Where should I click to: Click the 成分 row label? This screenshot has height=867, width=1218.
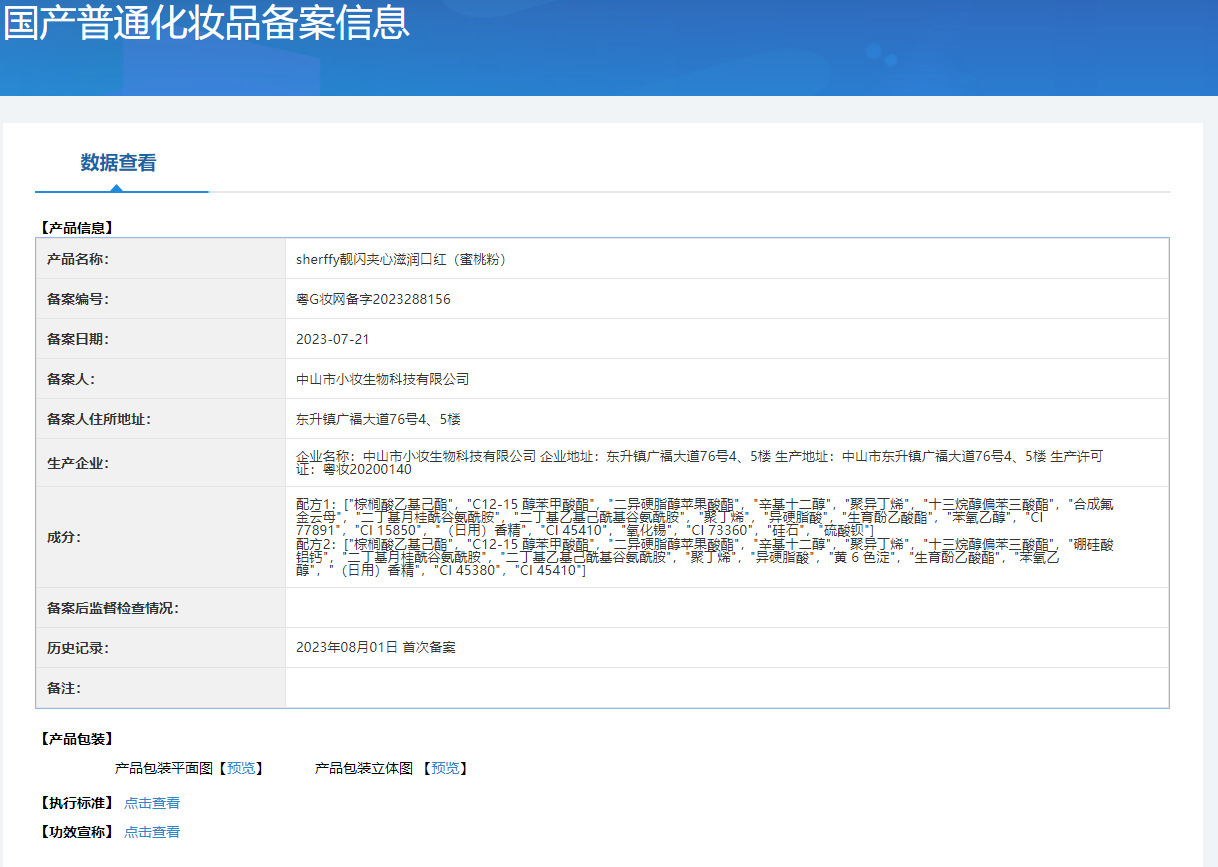pos(65,538)
